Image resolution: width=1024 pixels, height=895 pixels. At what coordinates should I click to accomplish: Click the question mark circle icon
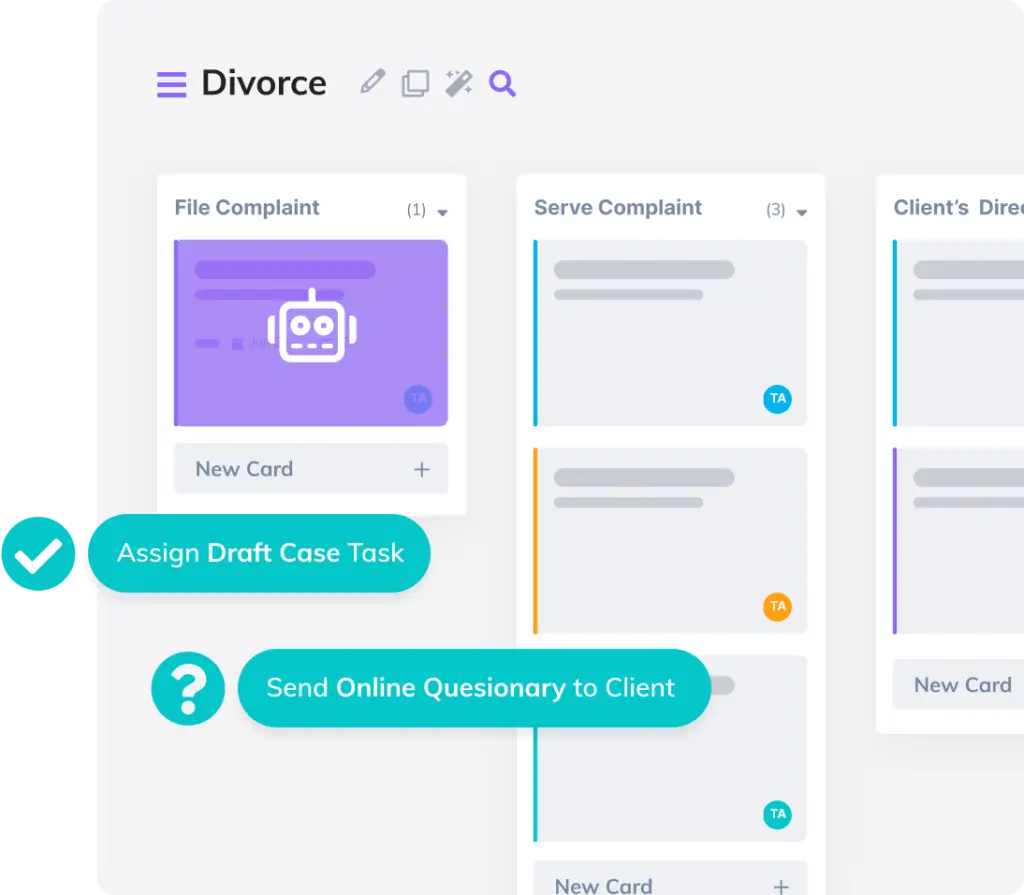tap(188, 688)
